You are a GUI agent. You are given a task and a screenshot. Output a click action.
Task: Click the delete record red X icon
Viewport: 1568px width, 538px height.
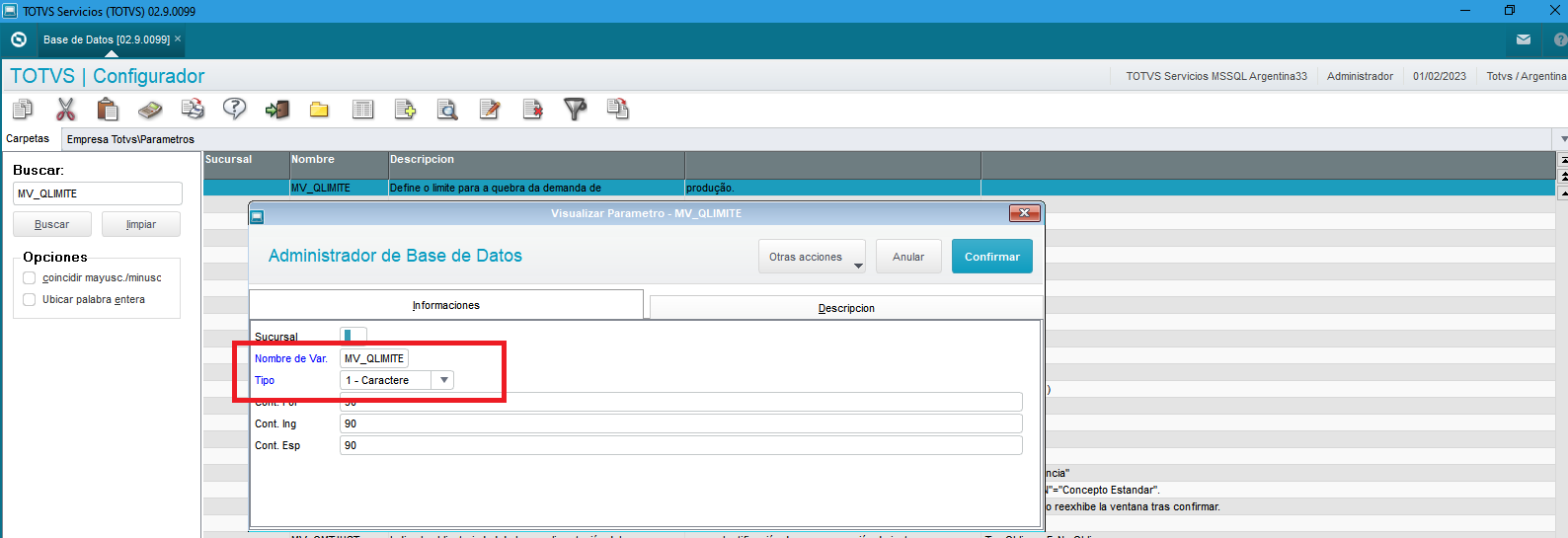pyautogui.click(x=532, y=109)
